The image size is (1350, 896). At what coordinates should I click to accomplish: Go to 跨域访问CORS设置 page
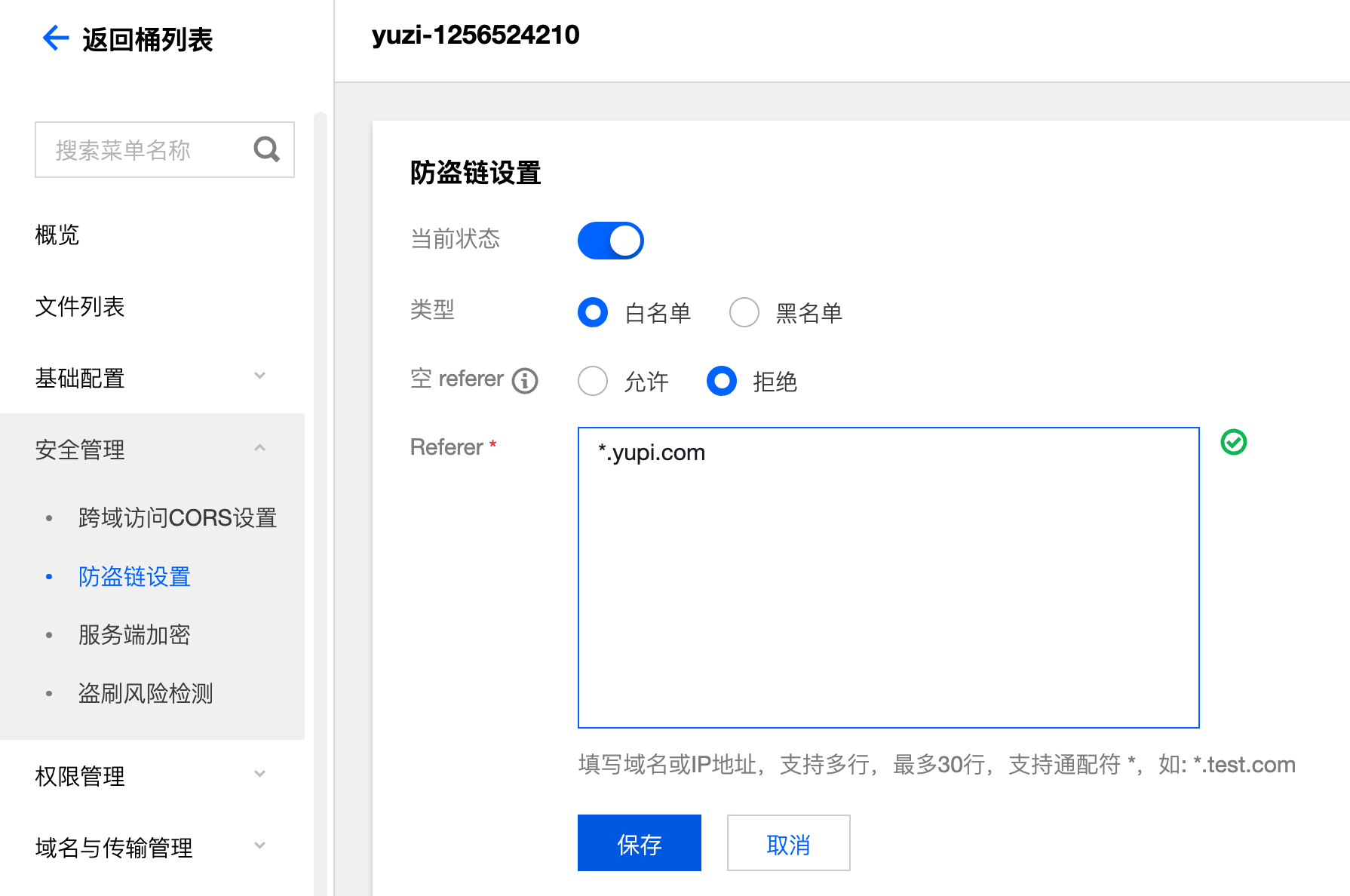pos(177,518)
